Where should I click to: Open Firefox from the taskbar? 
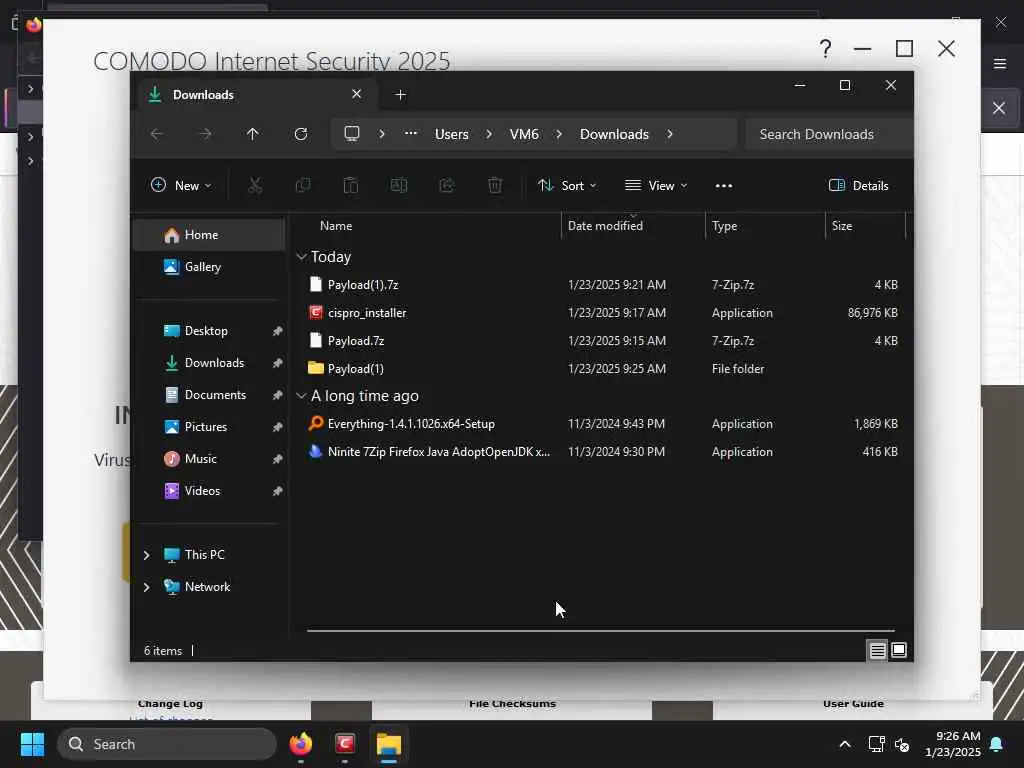301,744
